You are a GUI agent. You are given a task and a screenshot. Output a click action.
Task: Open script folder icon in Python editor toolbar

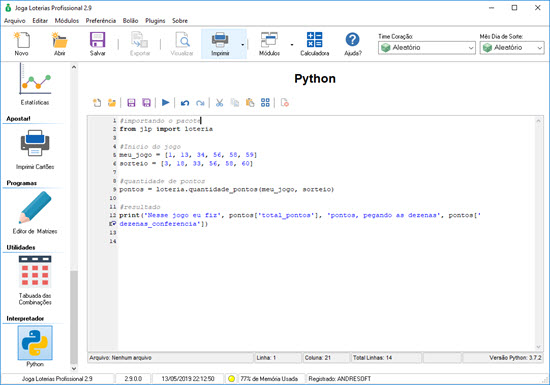(112, 103)
